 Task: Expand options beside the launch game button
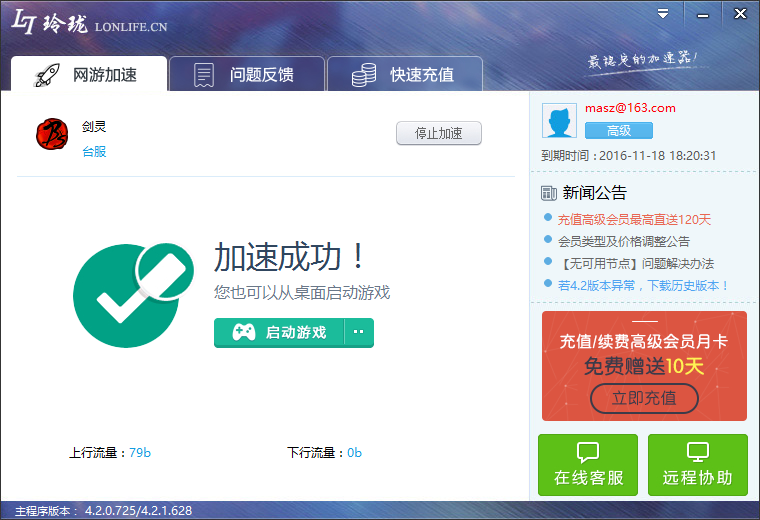[x=359, y=332]
